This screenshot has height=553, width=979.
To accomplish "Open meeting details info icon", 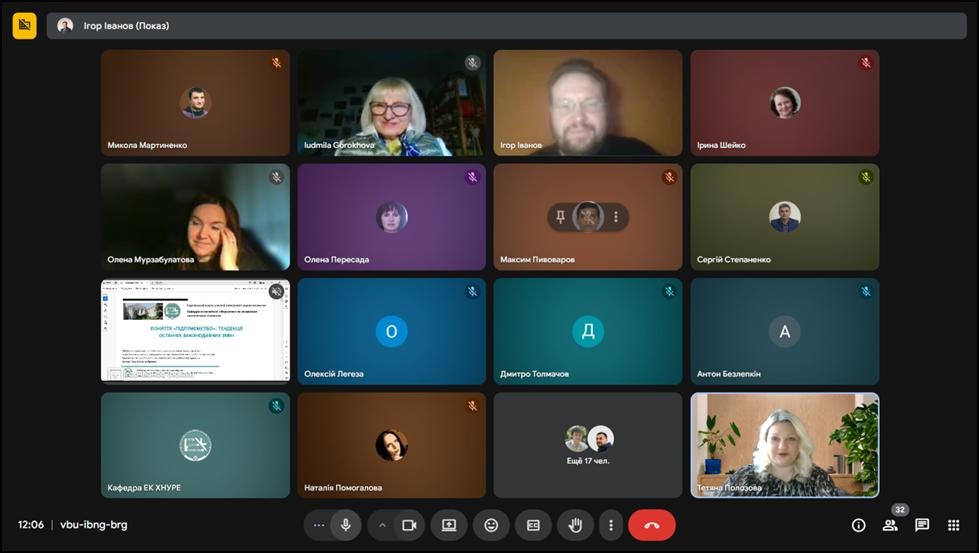I will [x=858, y=525].
